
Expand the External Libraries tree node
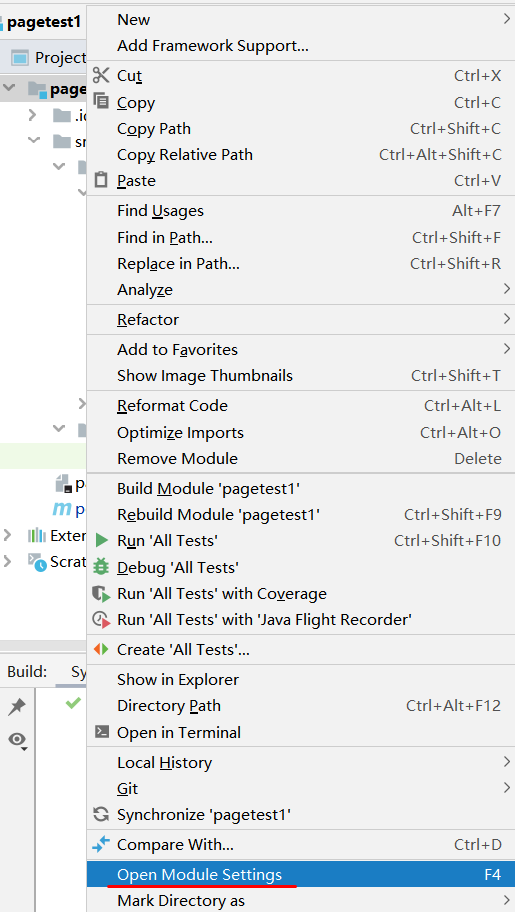(x=7, y=535)
